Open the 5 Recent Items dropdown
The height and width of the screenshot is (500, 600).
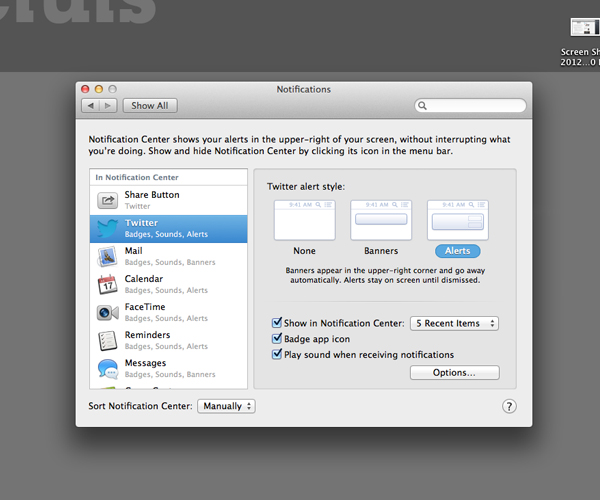point(454,323)
